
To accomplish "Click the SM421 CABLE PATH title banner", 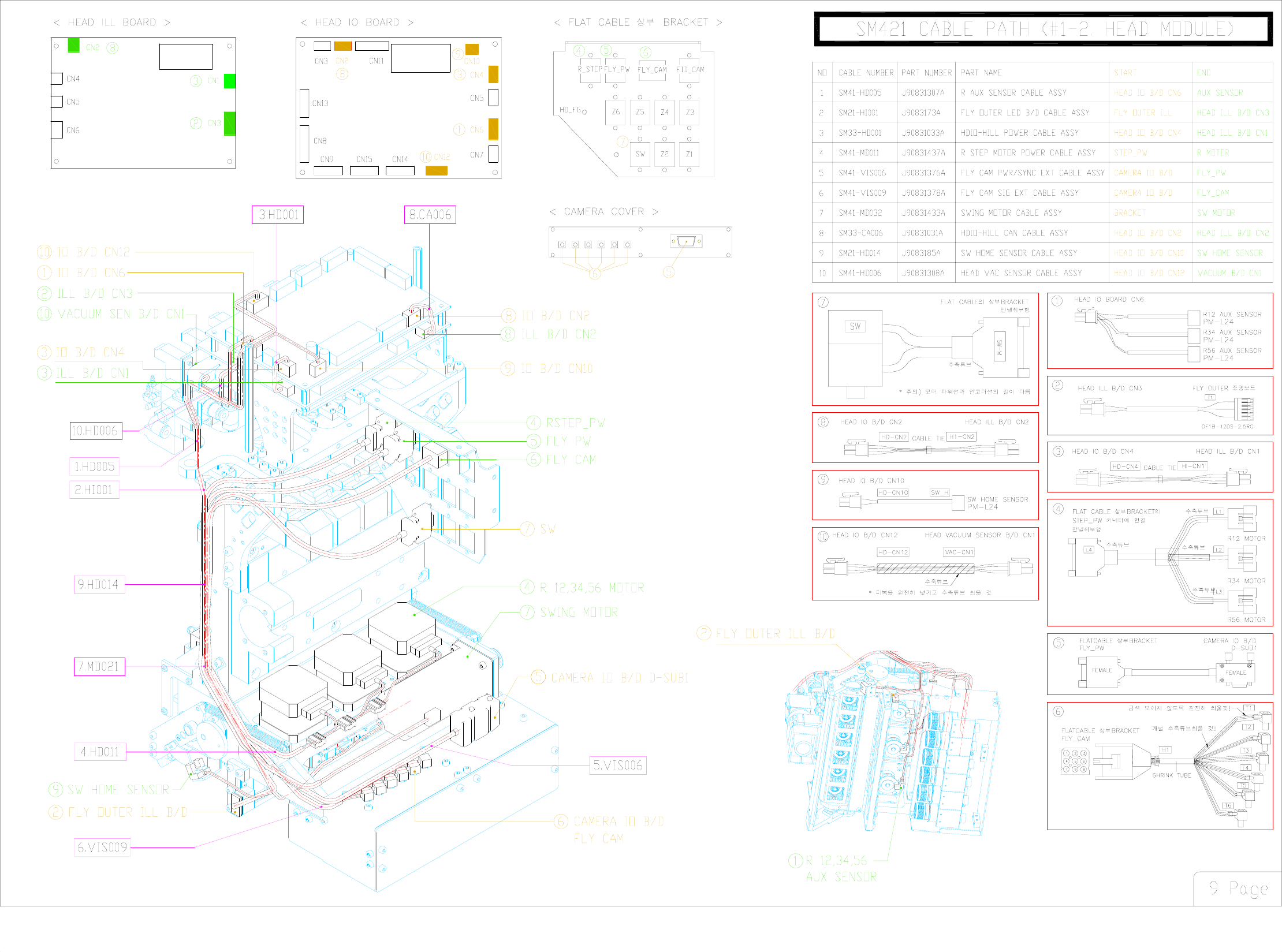I will 1044,29.
